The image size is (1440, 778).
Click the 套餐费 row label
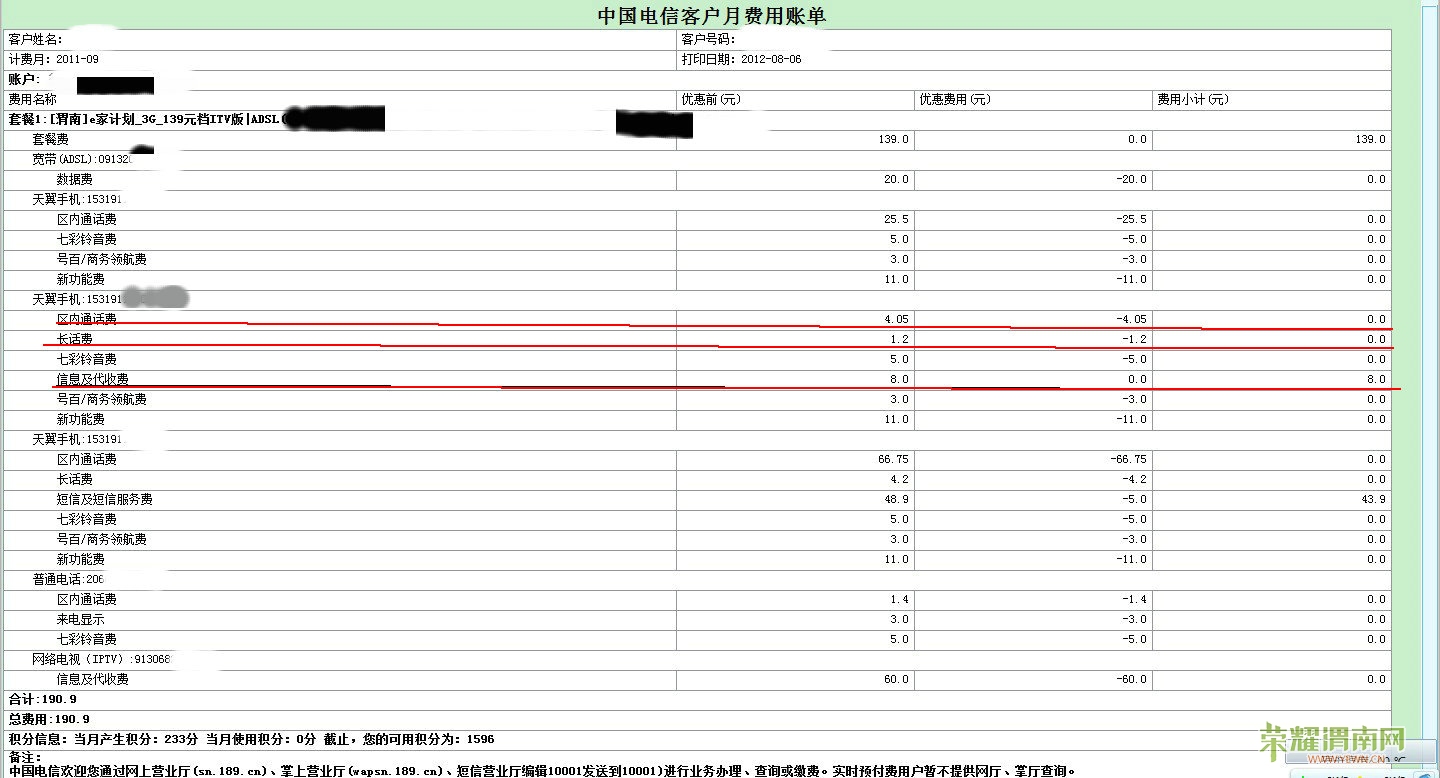51,140
